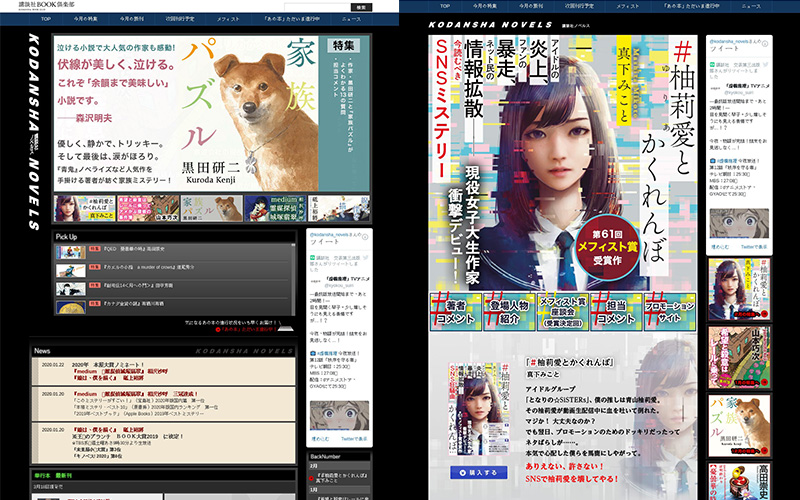Follow red 「あの本」ただいま進行中 link under Pick Up
The height and width of the screenshot is (500, 800).
(248, 330)
